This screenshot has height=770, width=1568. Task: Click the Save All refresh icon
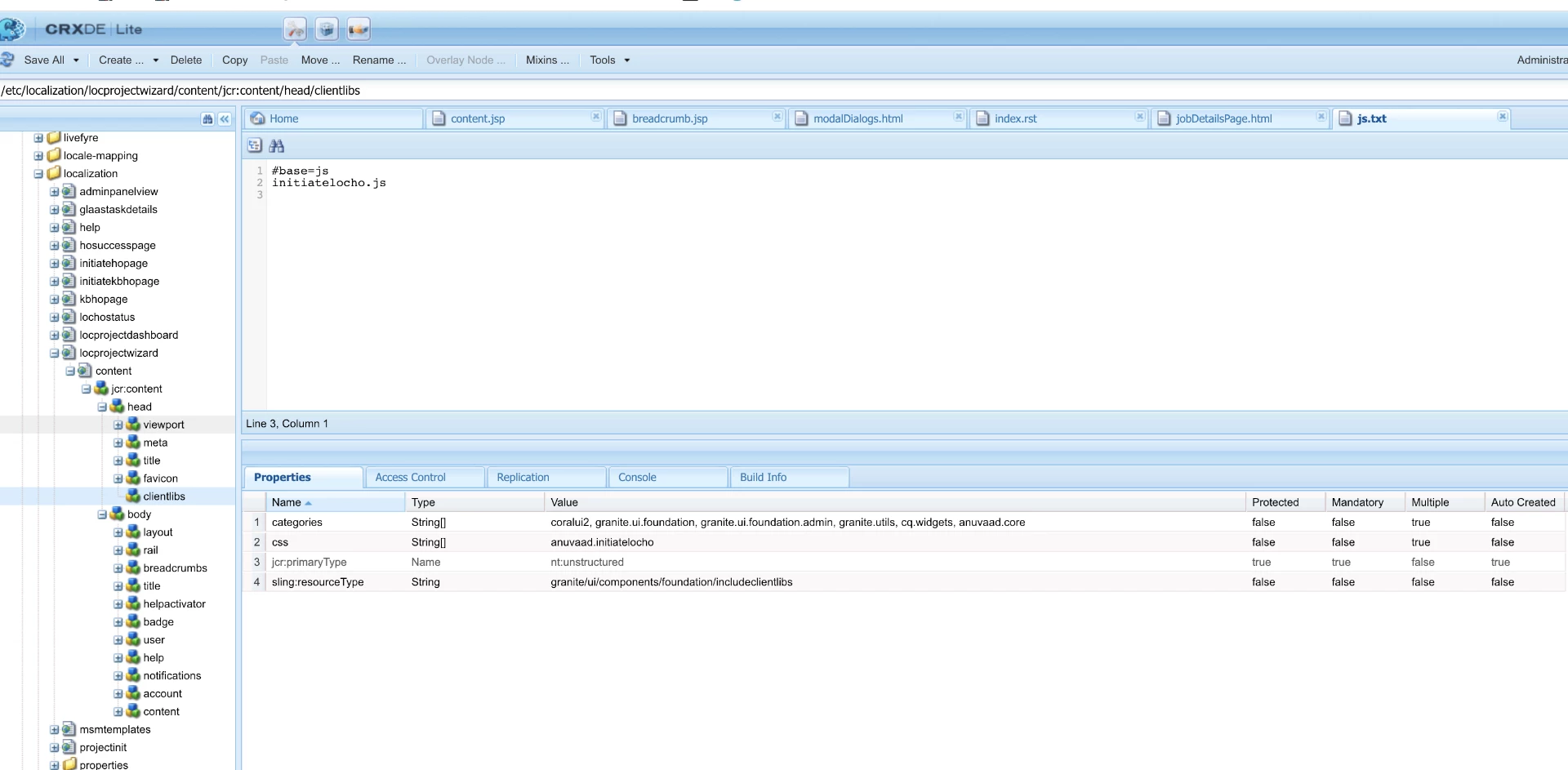pos(8,60)
